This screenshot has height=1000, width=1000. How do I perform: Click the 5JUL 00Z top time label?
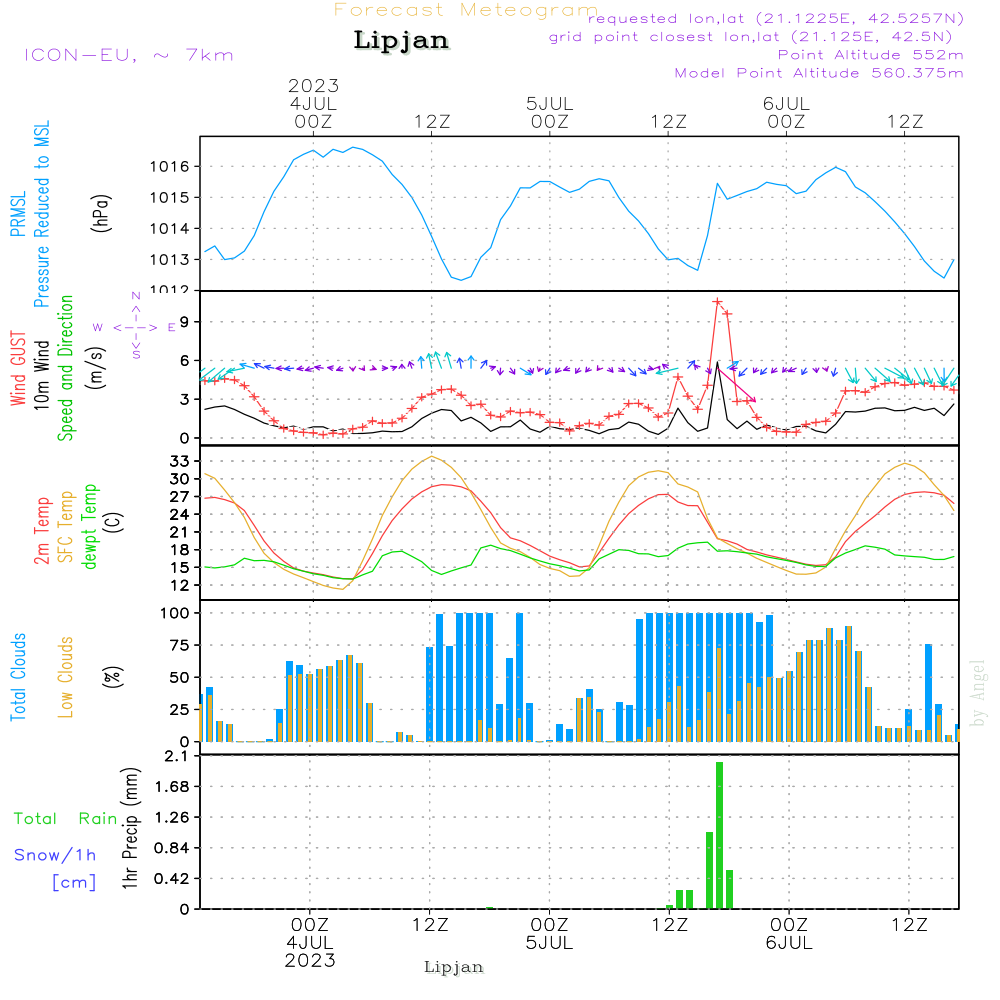[x=549, y=112]
